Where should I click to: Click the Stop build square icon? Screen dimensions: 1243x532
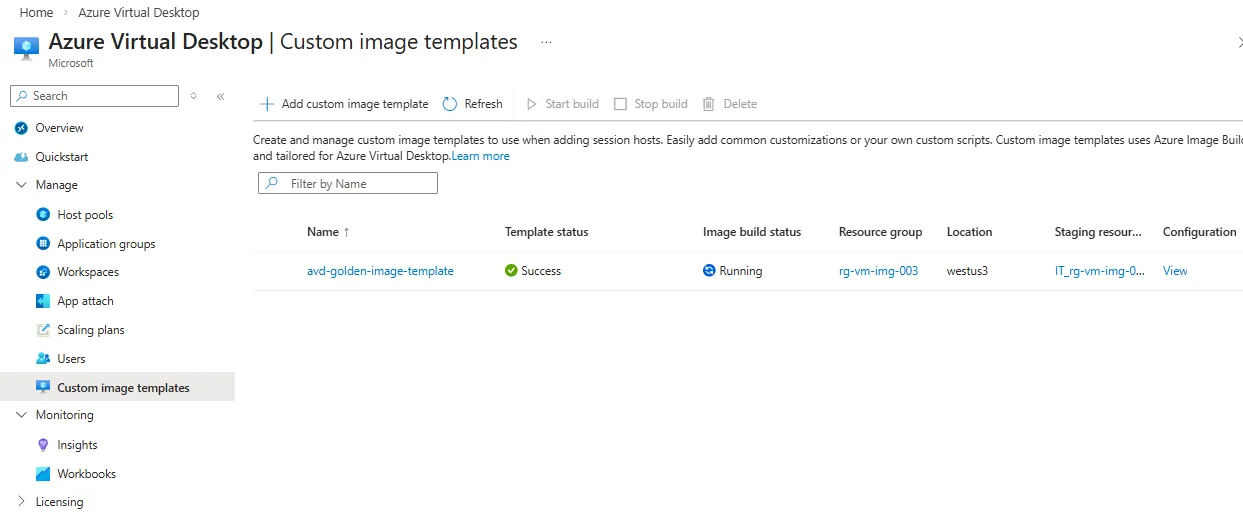620,104
